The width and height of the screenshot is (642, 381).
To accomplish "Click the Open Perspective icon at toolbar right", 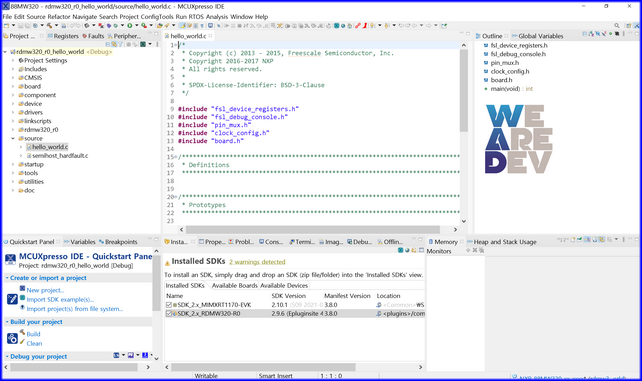I will point(628,25).
